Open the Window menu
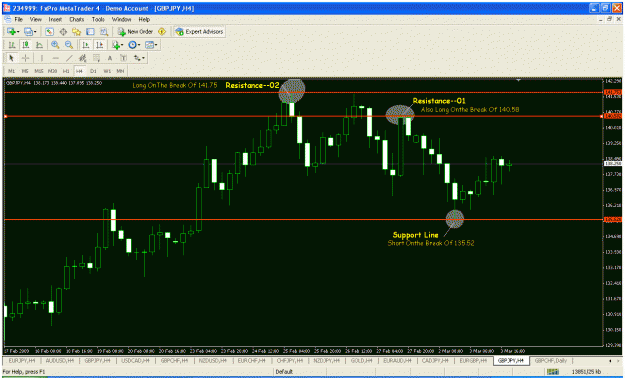This screenshot has height=378, width=625. point(121,19)
